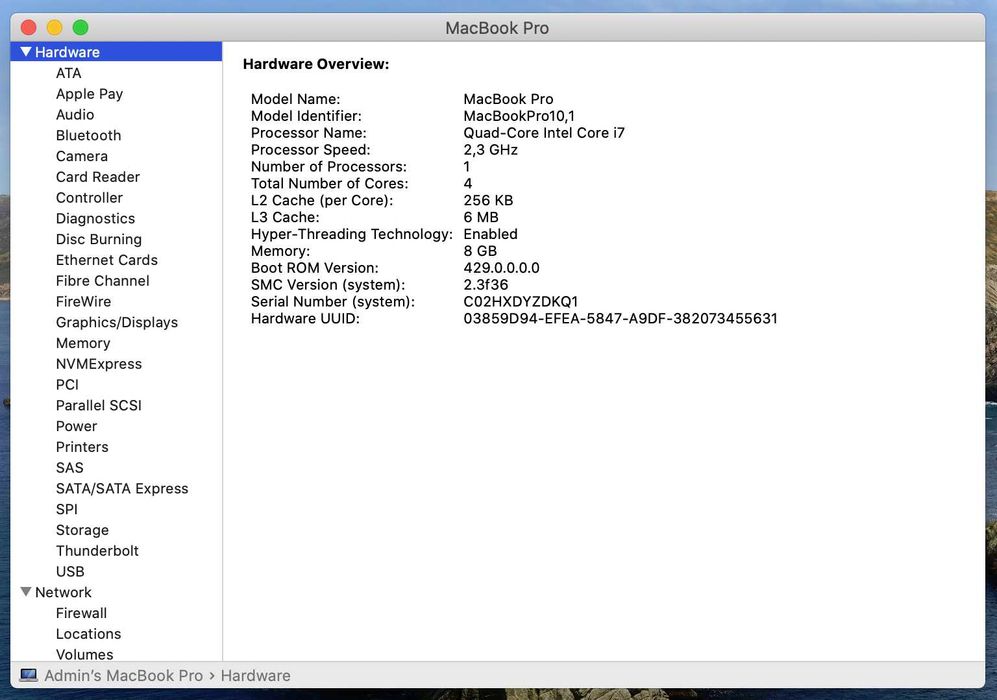Click the L3 cache value 6 MB
This screenshot has width=997, height=700.
coord(481,217)
